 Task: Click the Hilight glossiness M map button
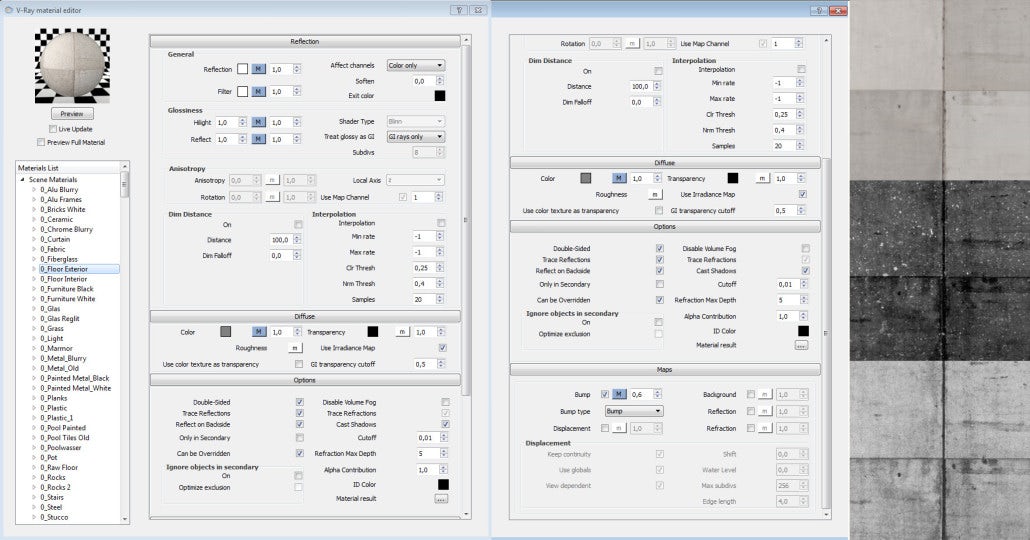(257, 122)
